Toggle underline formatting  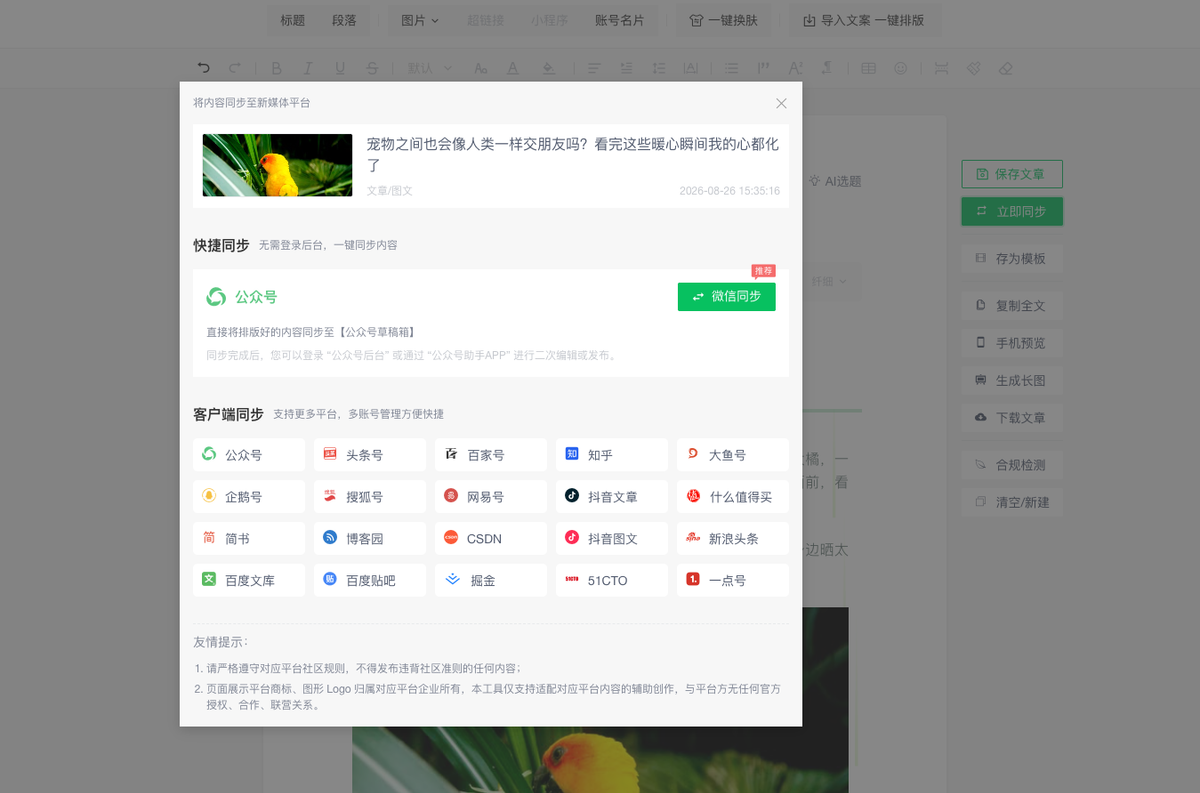(x=340, y=68)
